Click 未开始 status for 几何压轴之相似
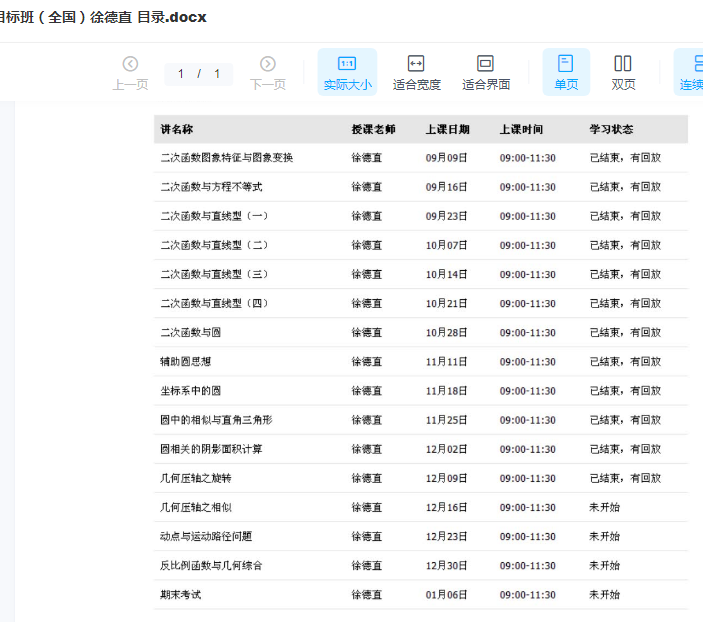The height and width of the screenshot is (622, 703). tap(604, 508)
